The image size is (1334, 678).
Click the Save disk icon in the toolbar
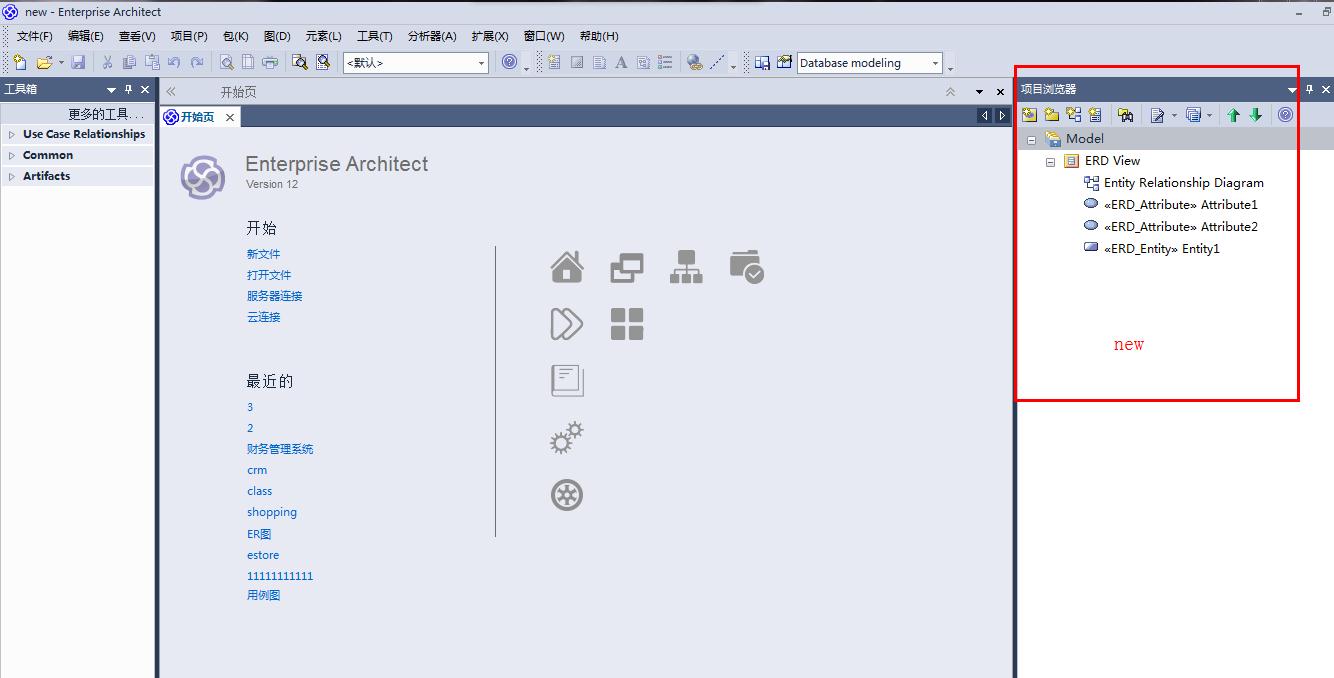(x=78, y=62)
